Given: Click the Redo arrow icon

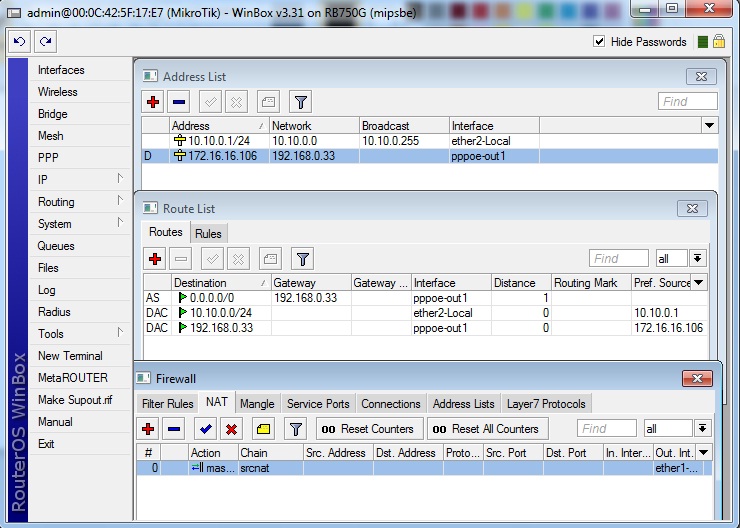Looking at the screenshot, I should (45, 42).
